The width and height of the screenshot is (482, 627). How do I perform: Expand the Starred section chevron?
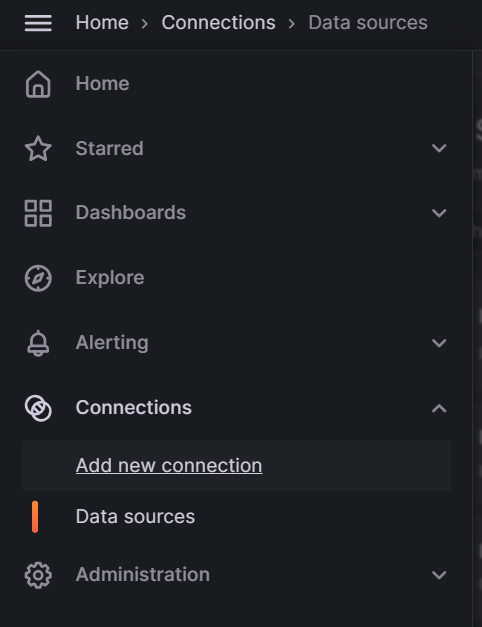click(439, 148)
